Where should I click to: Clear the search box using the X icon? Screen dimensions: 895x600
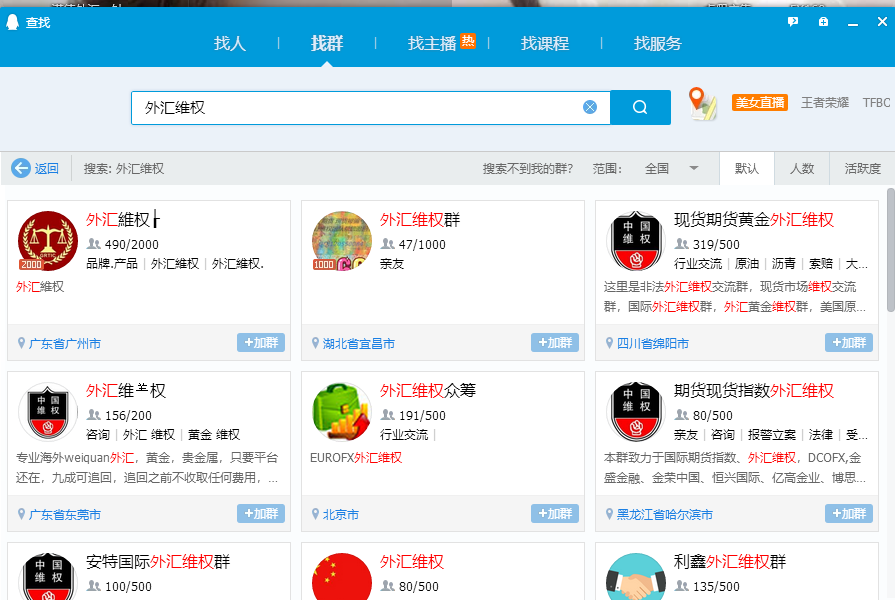[590, 107]
